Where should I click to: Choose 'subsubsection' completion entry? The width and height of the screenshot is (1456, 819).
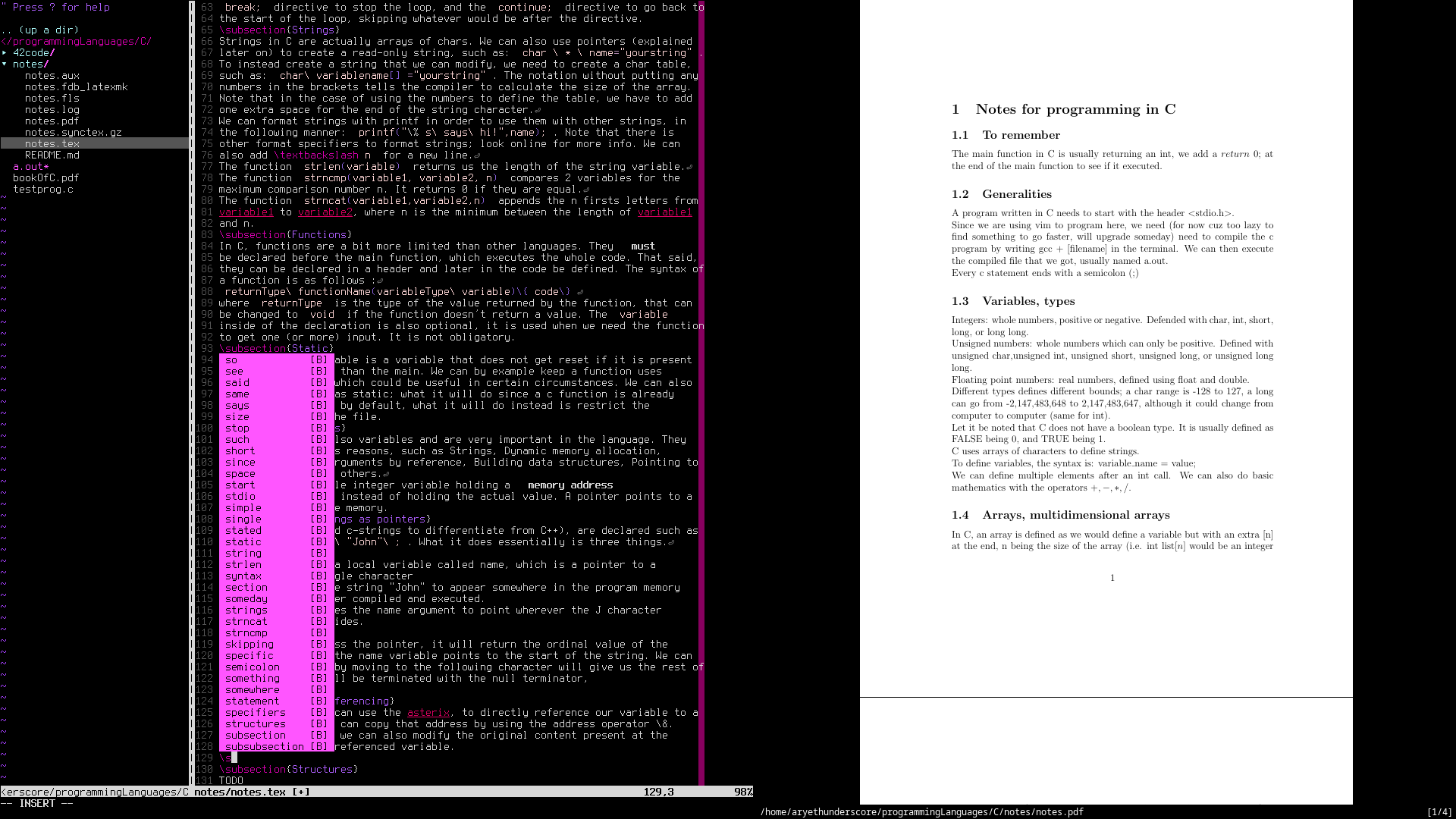click(264, 747)
